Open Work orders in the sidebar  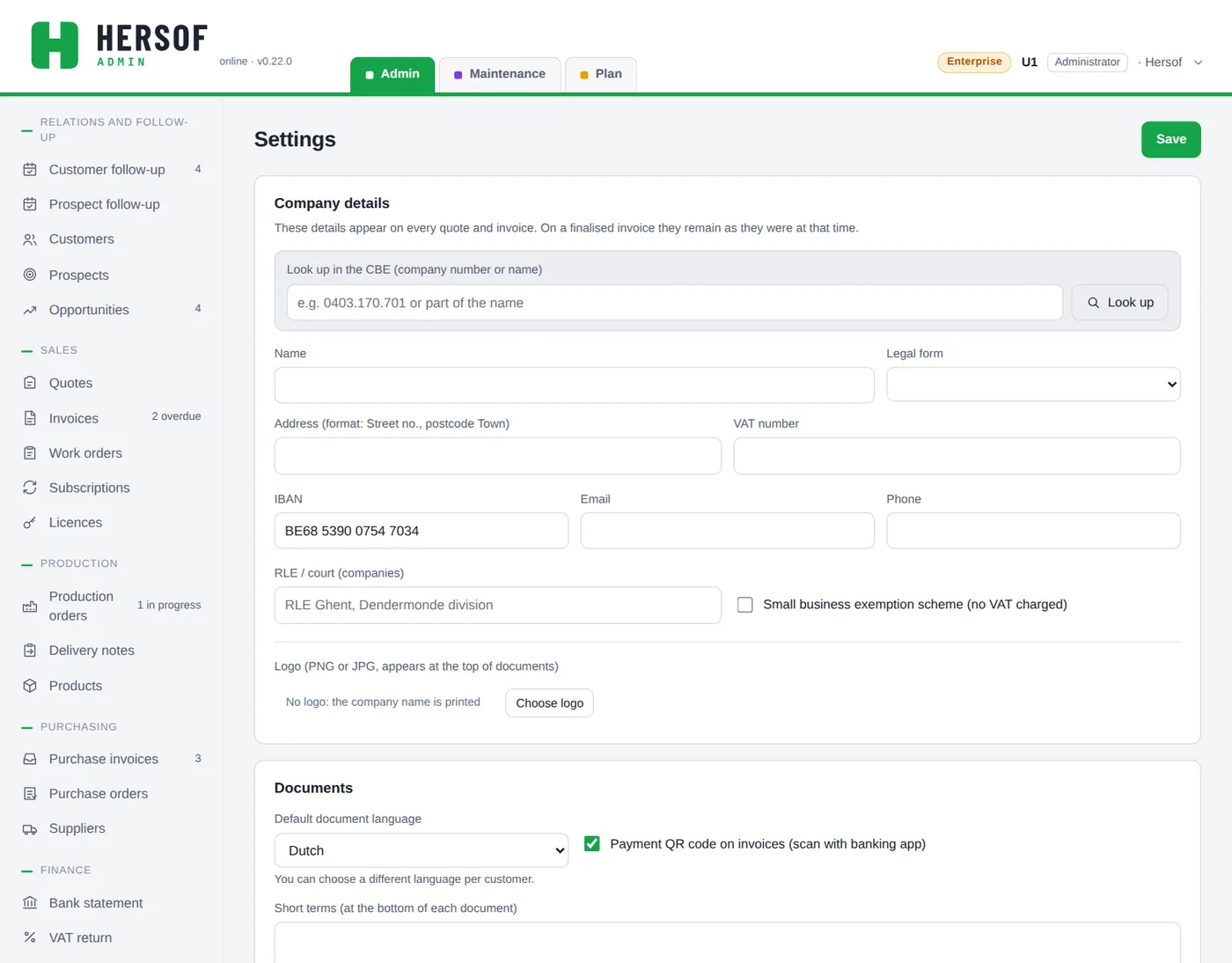click(x=111, y=453)
